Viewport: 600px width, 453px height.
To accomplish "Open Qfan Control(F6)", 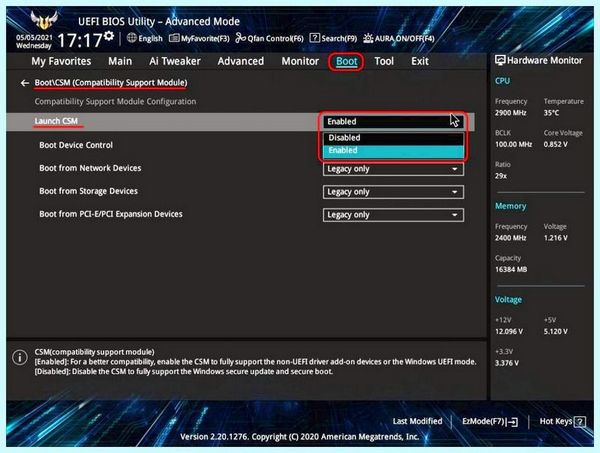I will coord(269,38).
